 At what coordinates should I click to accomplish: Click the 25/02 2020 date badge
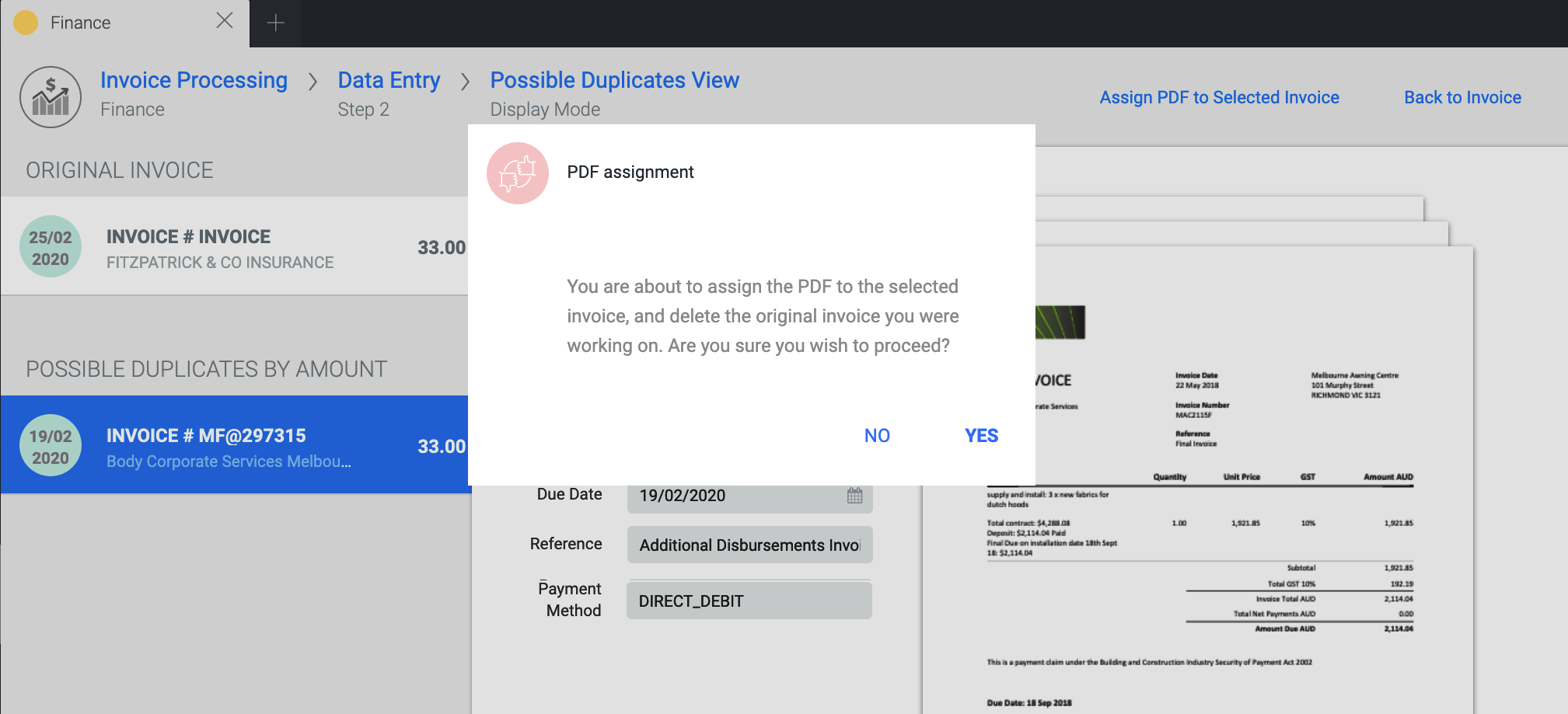(51, 247)
